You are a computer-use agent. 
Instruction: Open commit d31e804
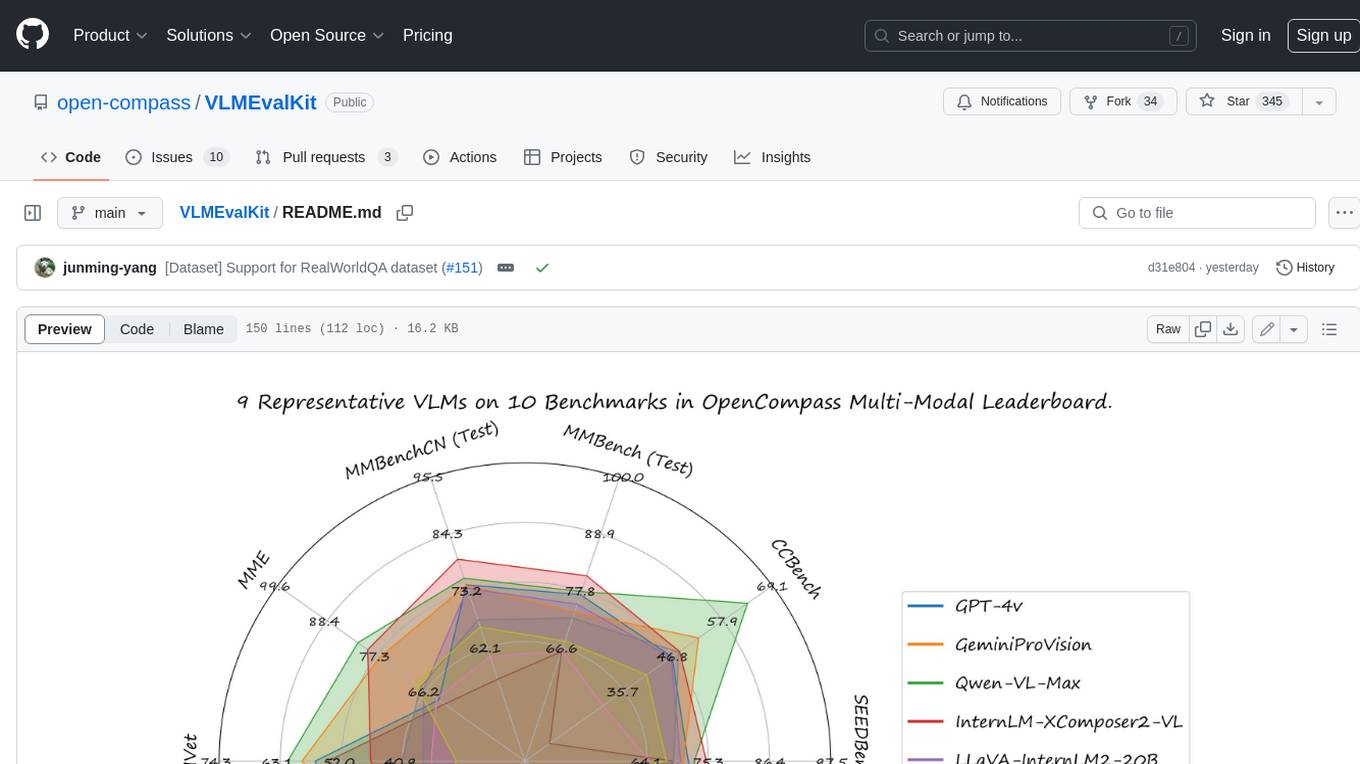(1171, 268)
